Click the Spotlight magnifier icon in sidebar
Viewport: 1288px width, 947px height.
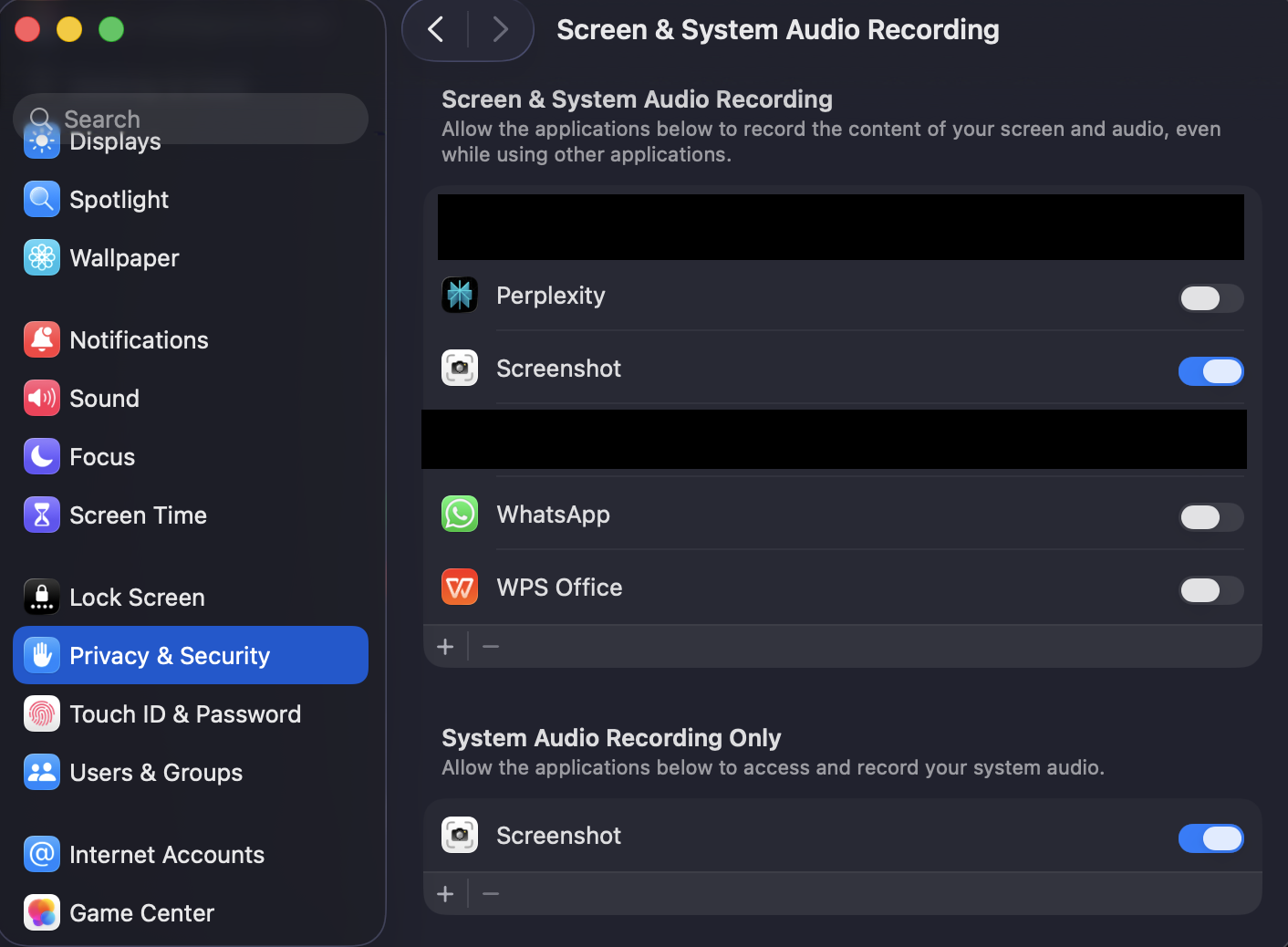coord(42,200)
